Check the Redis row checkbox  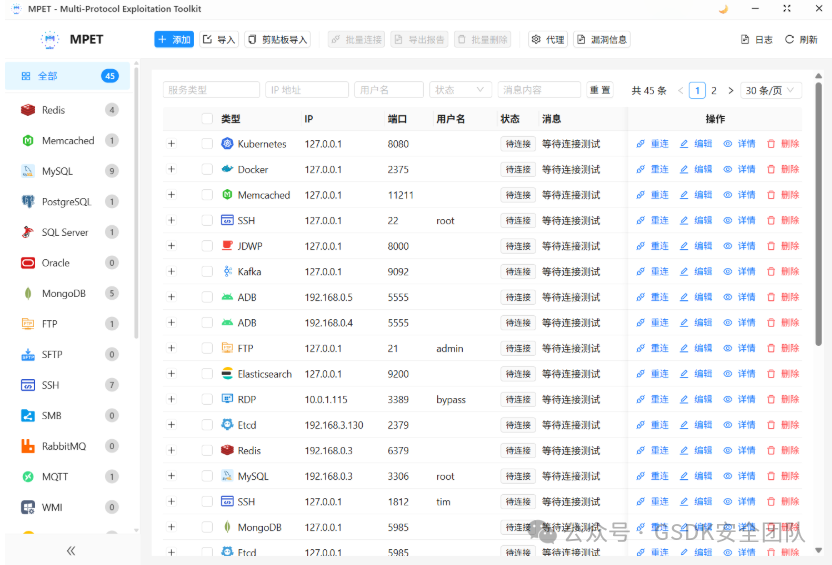pyautogui.click(x=207, y=450)
